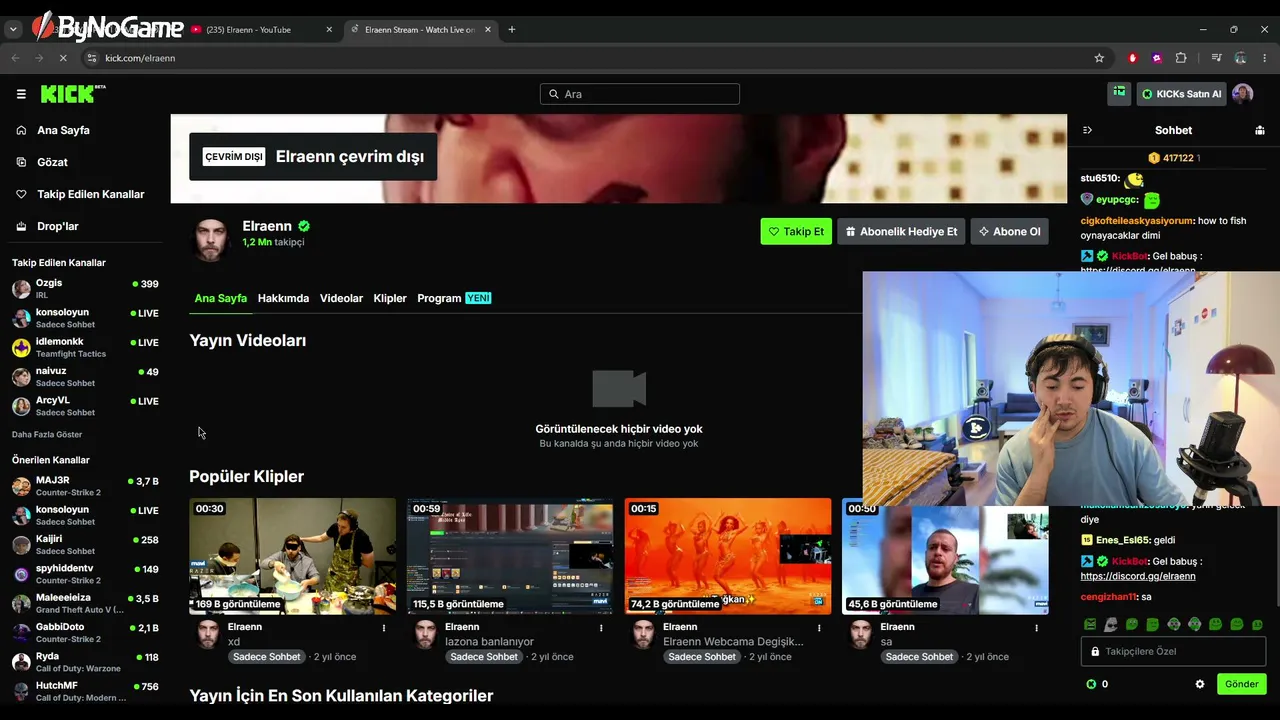Screen dimensions: 1280x720
Task: Open the red hand ad-blocker extension
Action: coord(1133,58)
